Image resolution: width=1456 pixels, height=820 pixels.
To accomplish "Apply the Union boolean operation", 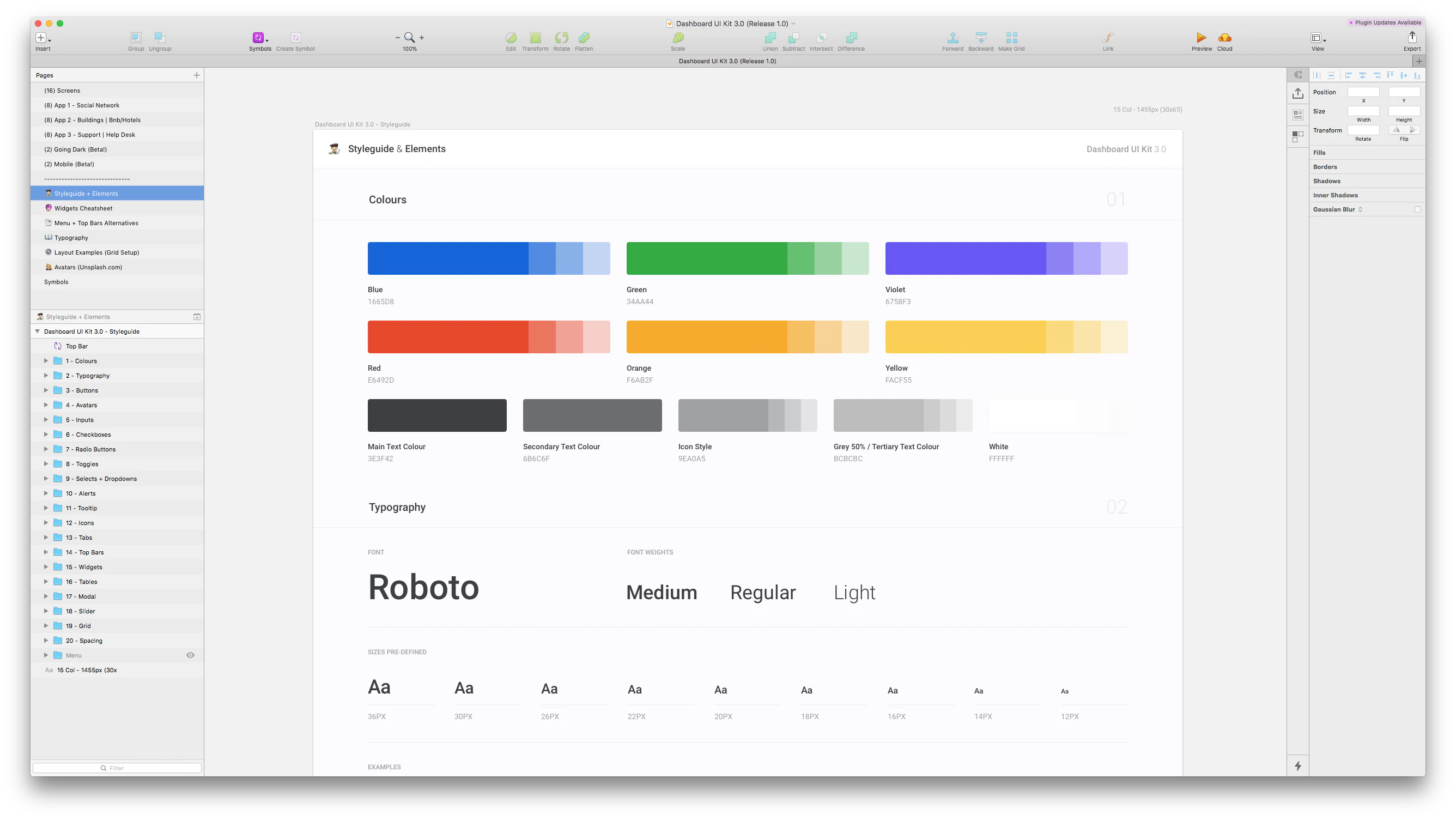I will coord(771,38).
